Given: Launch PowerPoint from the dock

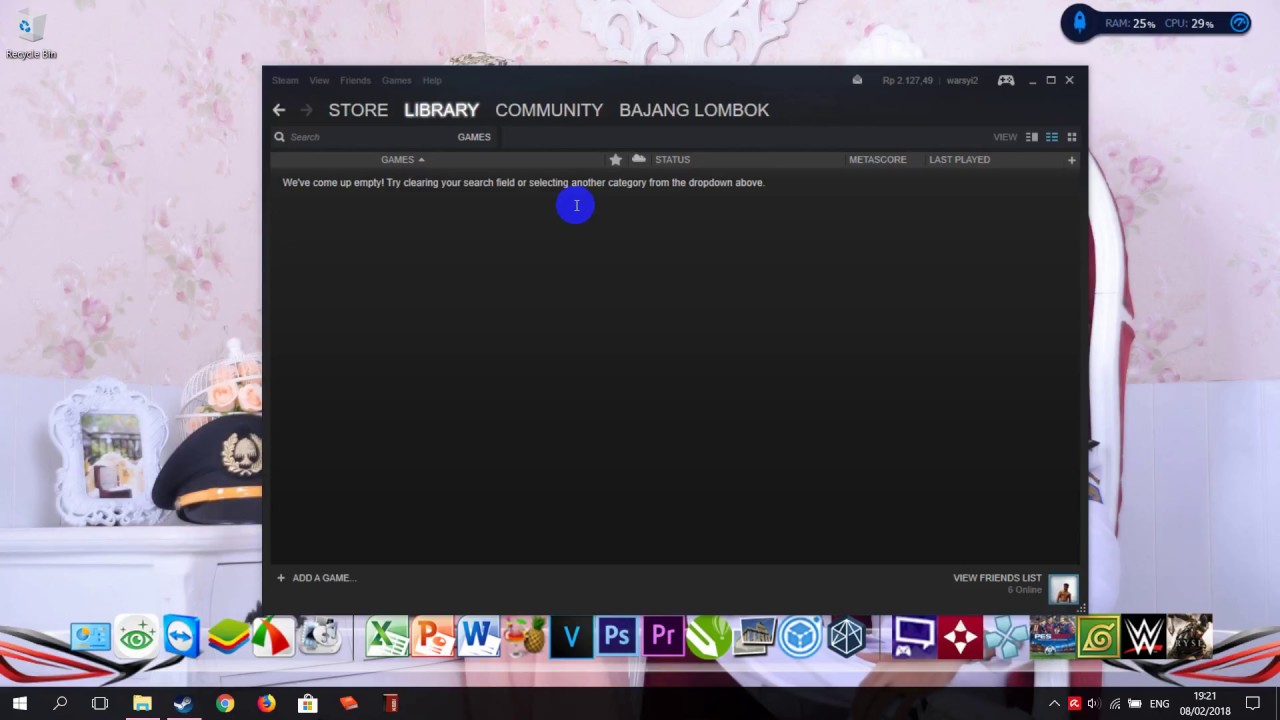Looking at the screenshot, I should 433,637.
